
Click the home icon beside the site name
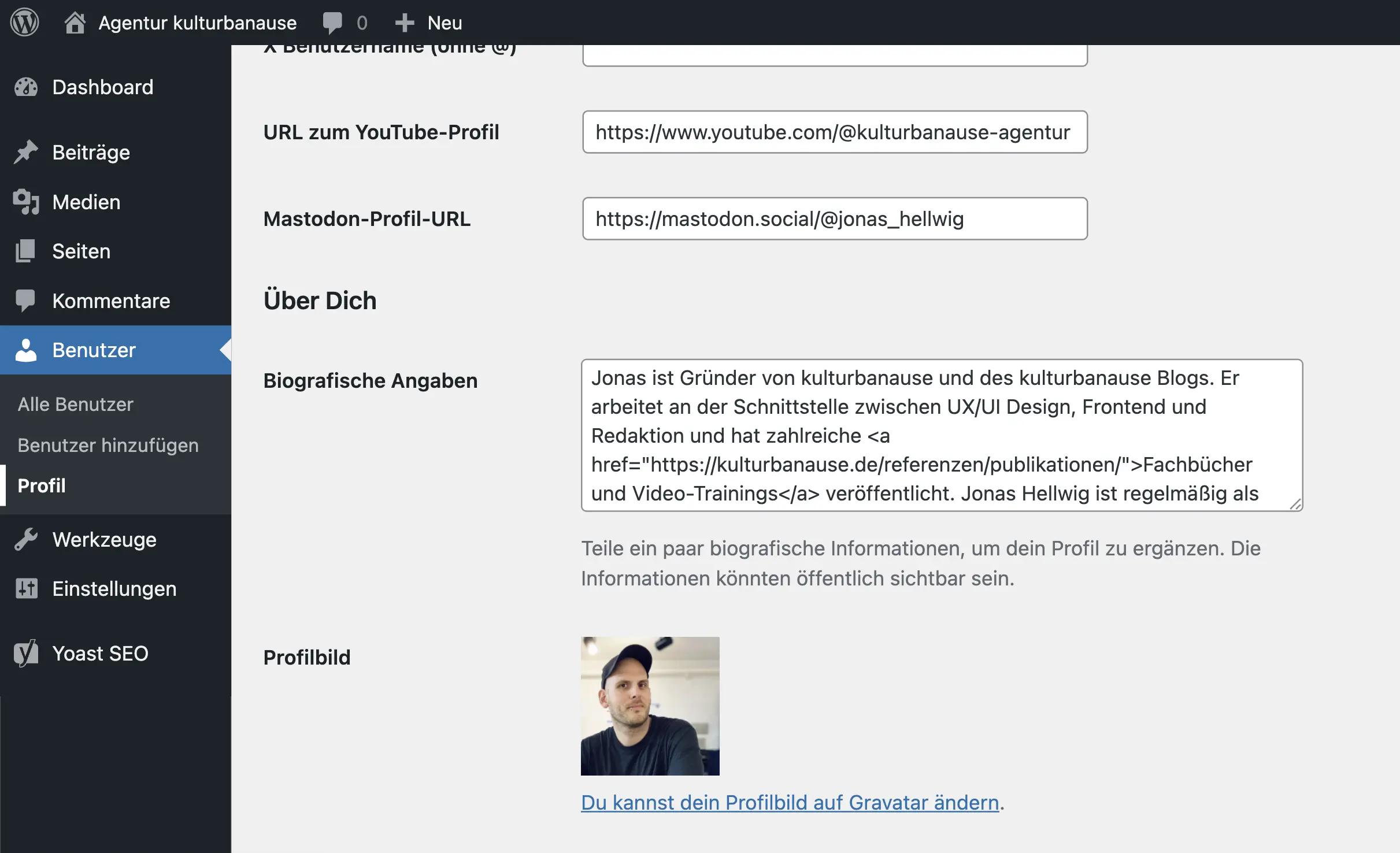(x=75, y=23)
